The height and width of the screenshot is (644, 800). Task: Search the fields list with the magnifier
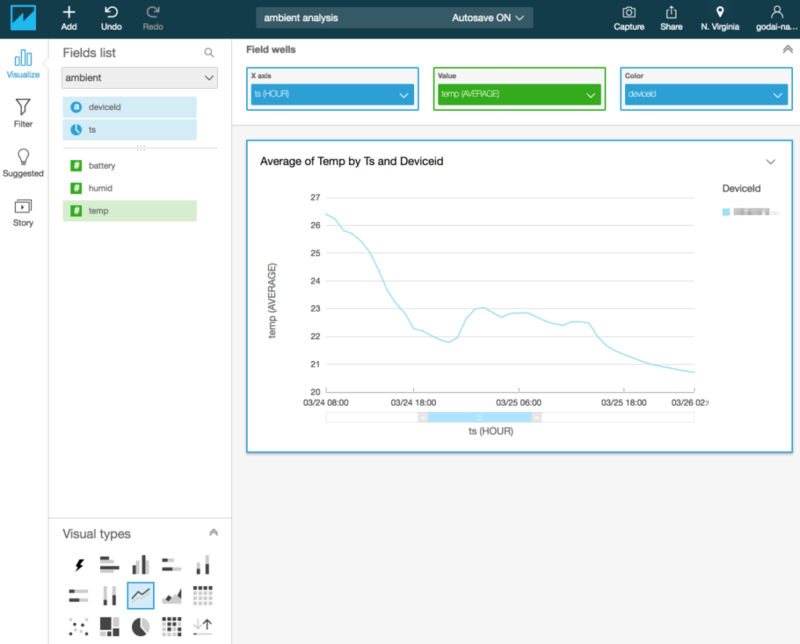click(x=209, y=53)
